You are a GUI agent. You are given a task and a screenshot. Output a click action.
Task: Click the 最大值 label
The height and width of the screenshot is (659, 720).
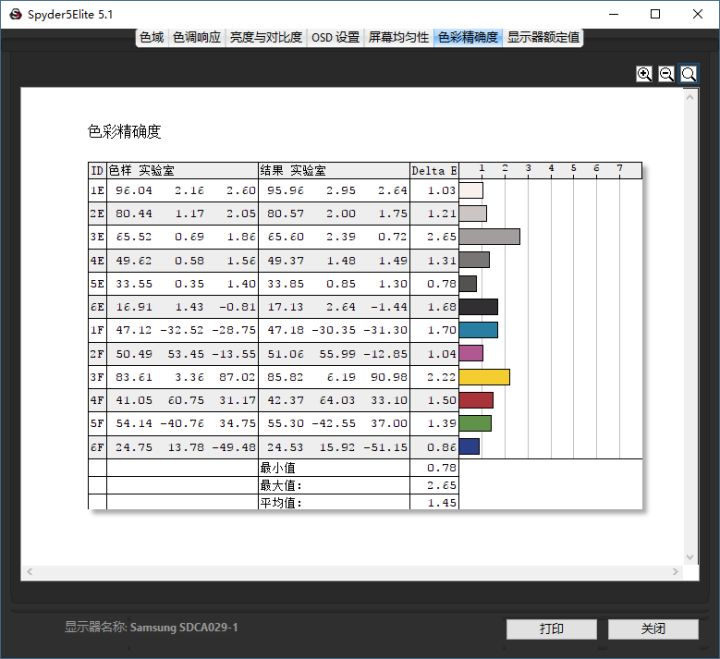pyautogui.click(x=281, y=485)
